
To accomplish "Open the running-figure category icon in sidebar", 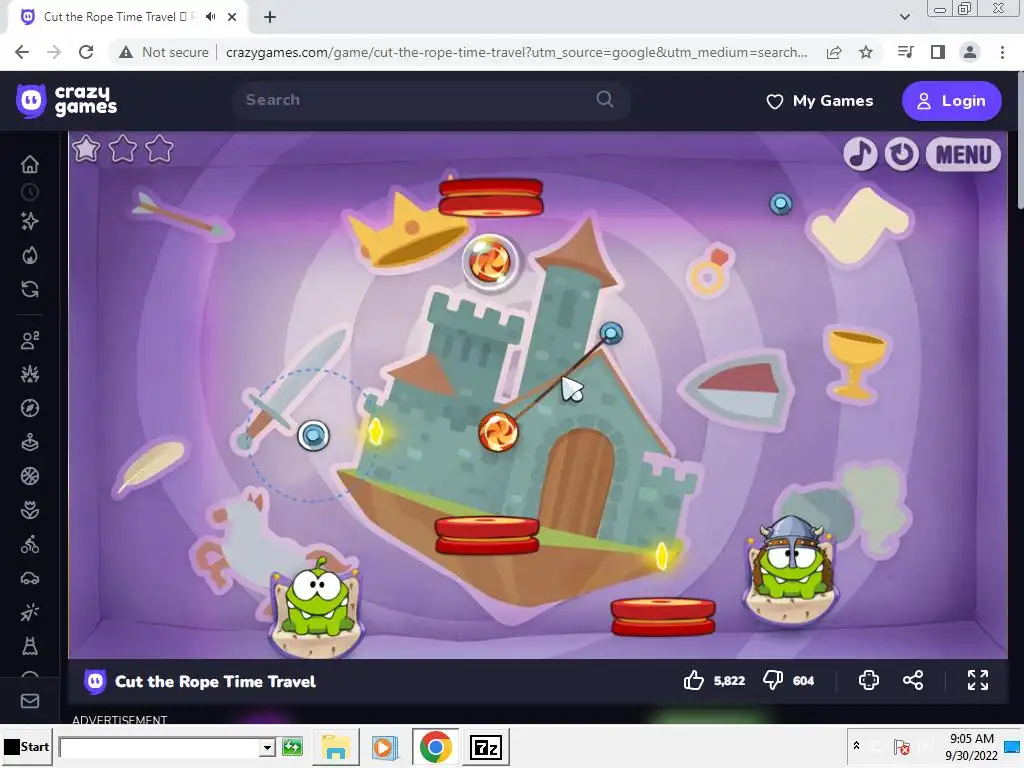I will click(x=30, y=612).
